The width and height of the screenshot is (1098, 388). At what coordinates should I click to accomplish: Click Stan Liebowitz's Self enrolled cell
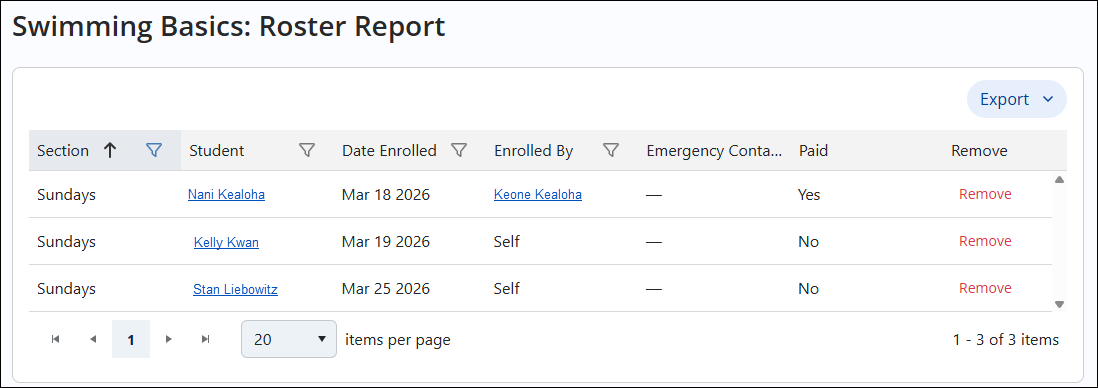507,289
